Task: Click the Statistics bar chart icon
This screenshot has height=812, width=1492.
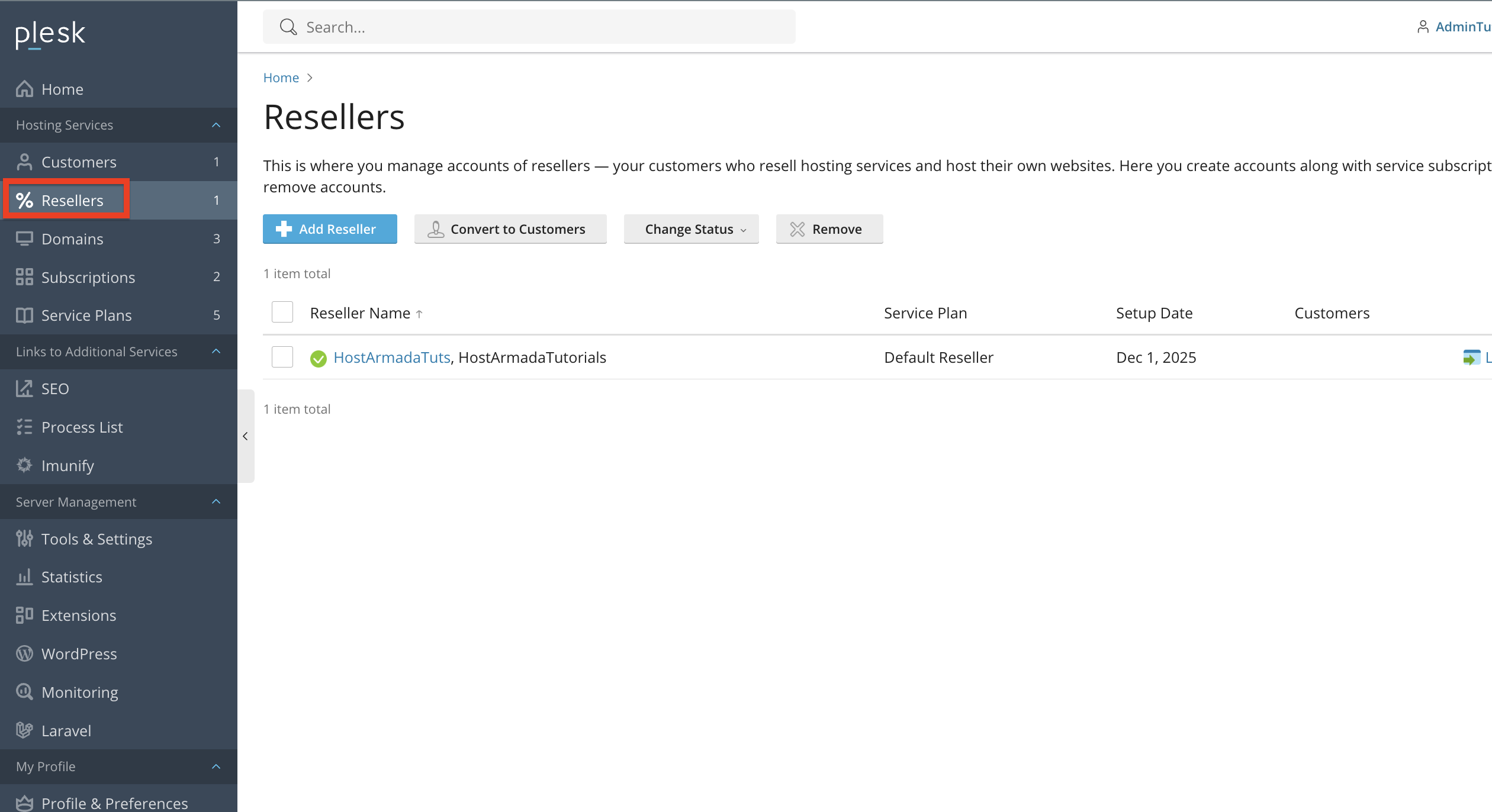Action: tap(24, 576)
